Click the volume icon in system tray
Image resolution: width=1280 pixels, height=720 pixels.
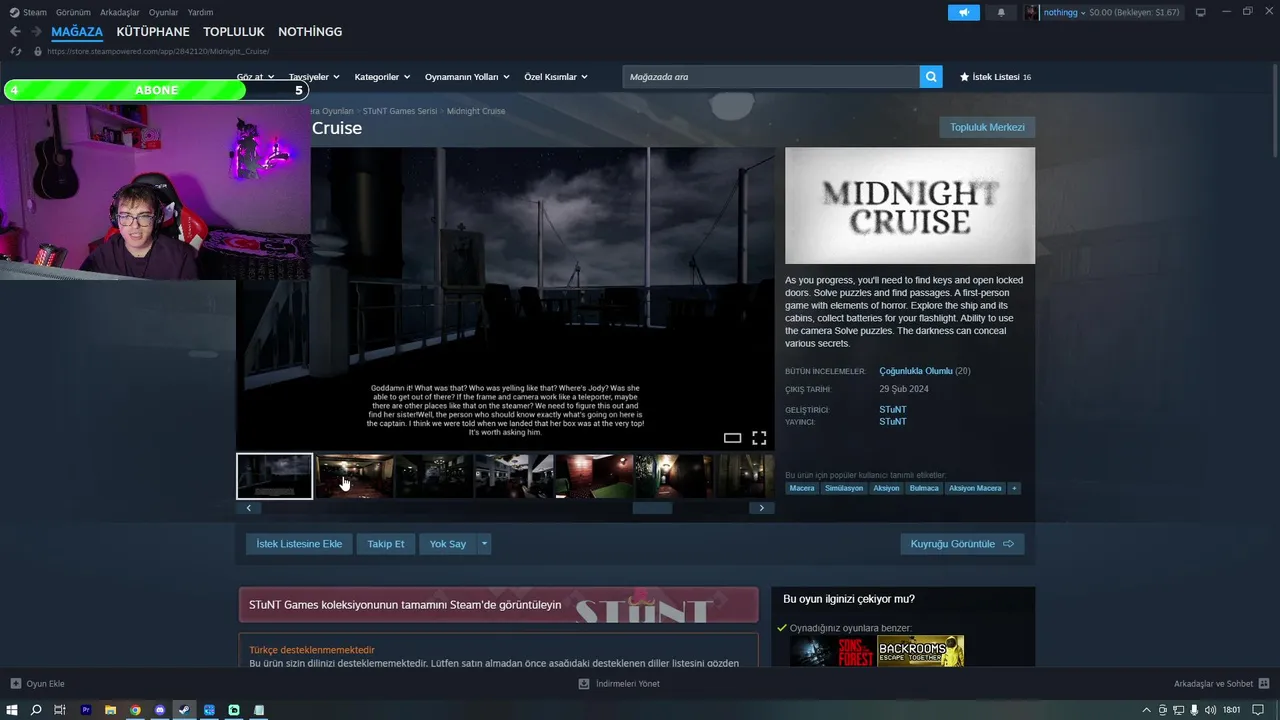click(1210, 710)
